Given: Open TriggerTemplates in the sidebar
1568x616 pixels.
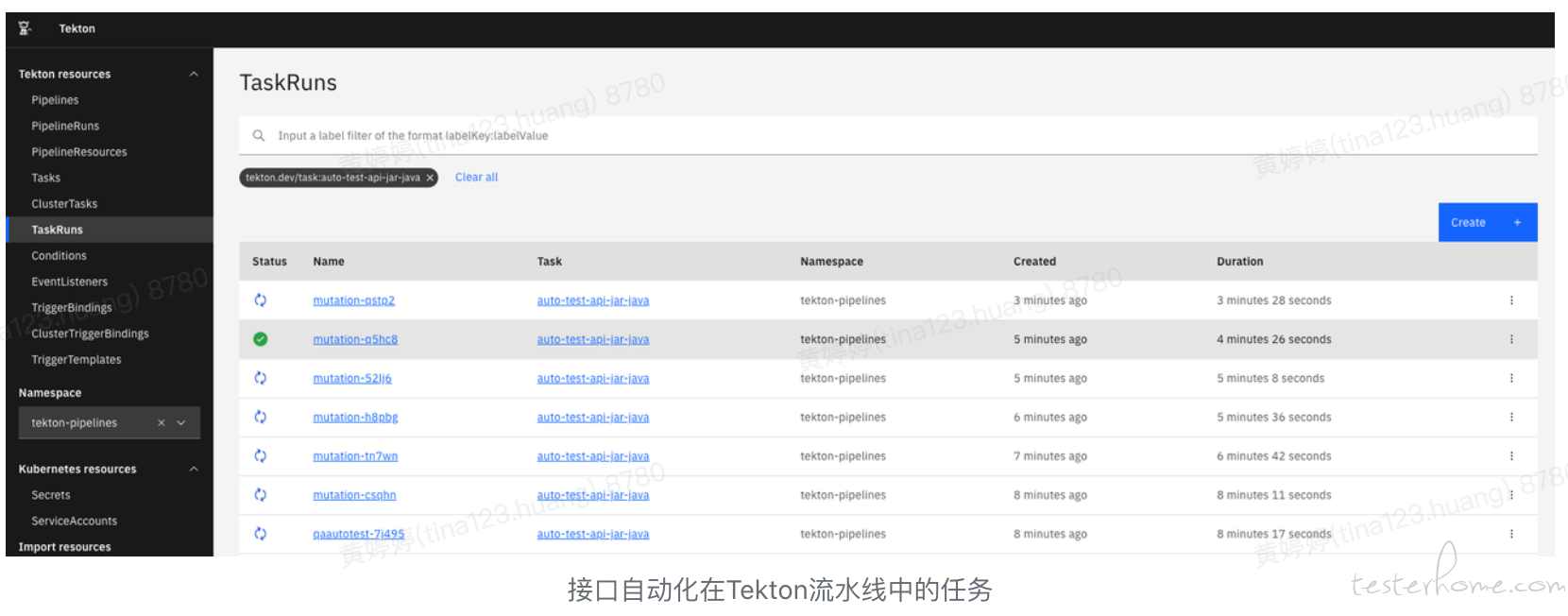Looking at the screenshot, I should tap(77, 360).
